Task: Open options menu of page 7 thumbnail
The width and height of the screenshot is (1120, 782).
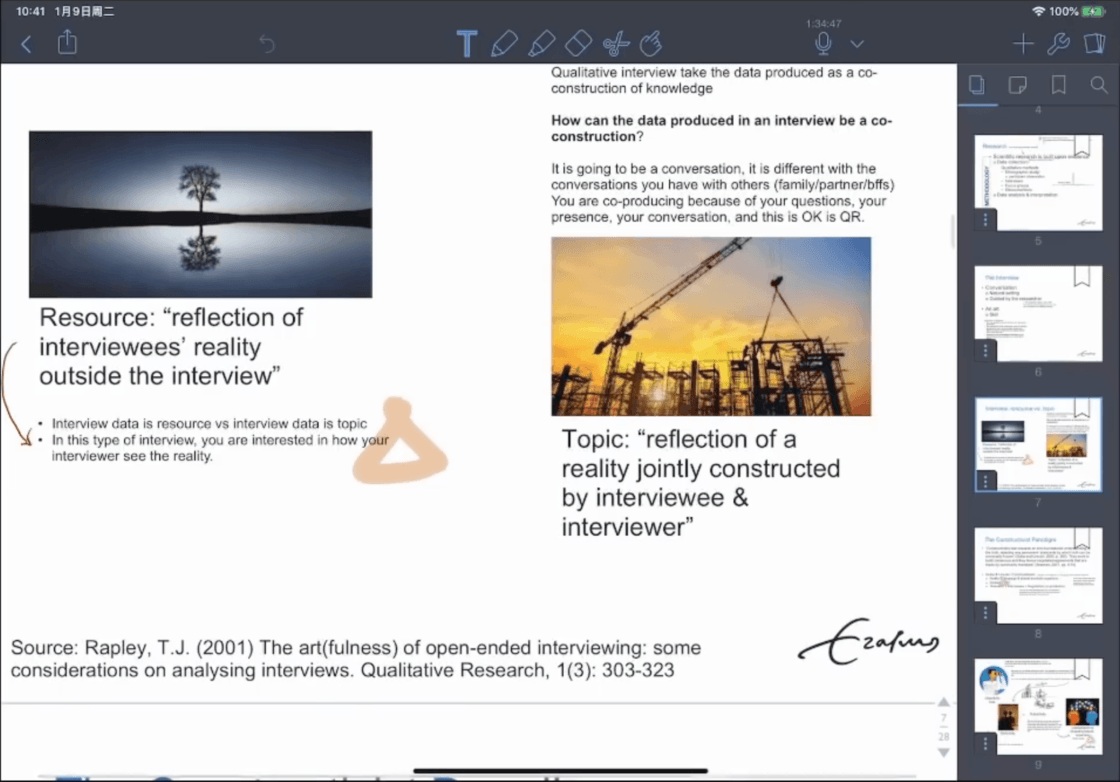Action: 986,481
